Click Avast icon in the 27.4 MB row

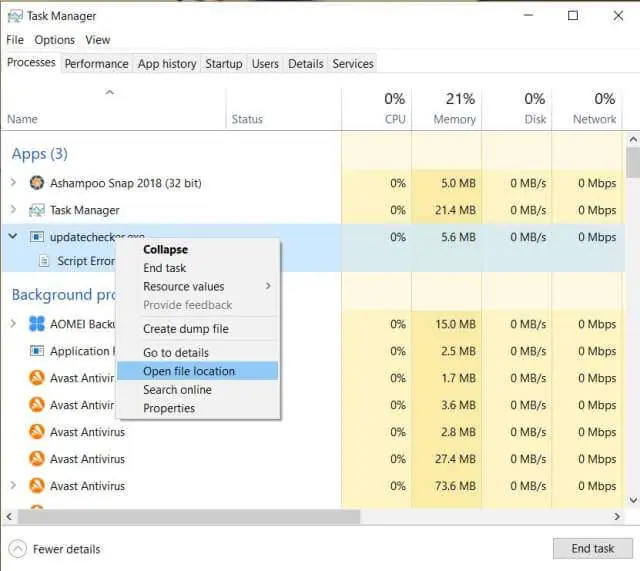[x=37, y=459]
